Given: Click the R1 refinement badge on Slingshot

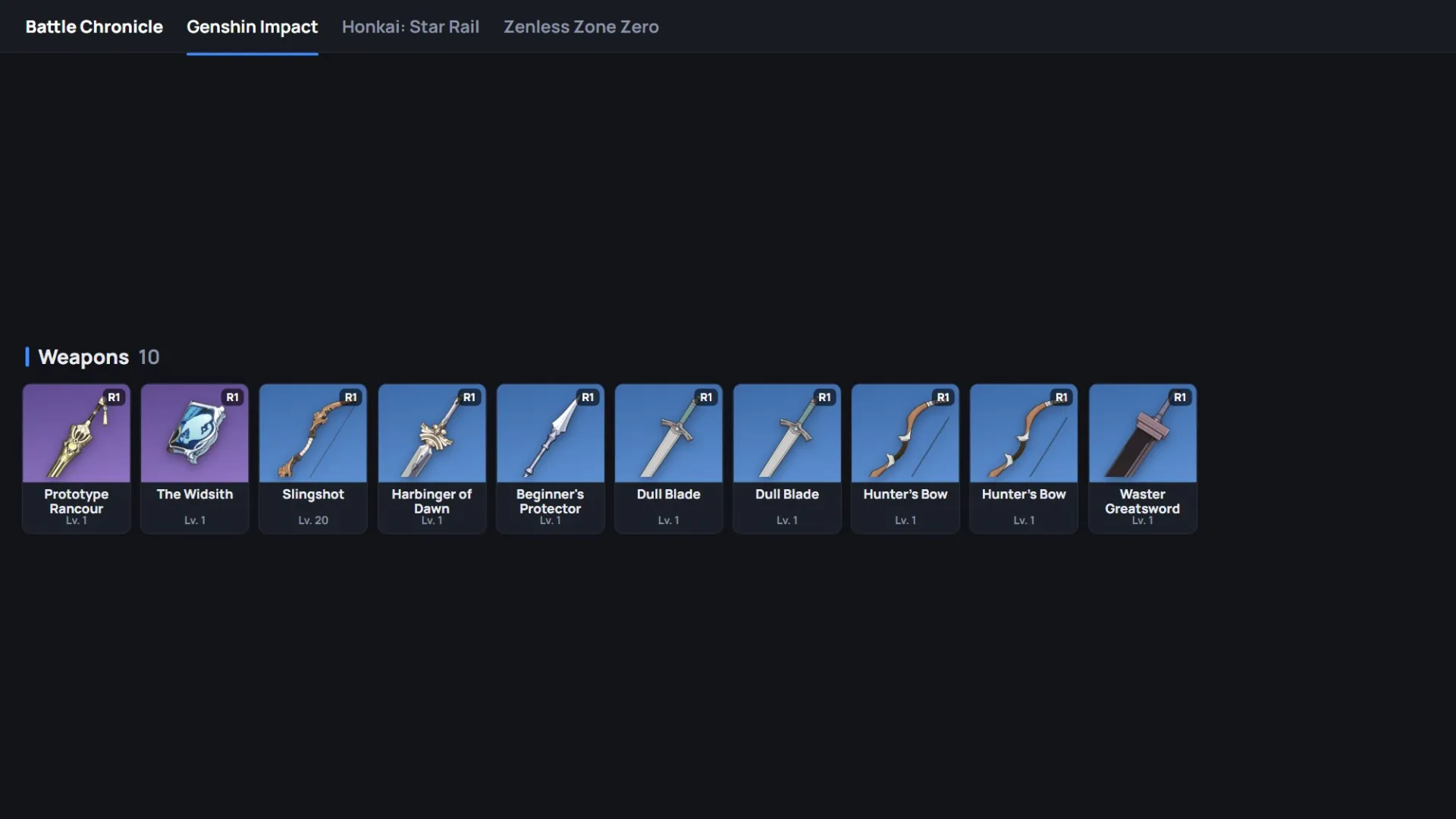Looking at the screenshot, I should 350,397.
